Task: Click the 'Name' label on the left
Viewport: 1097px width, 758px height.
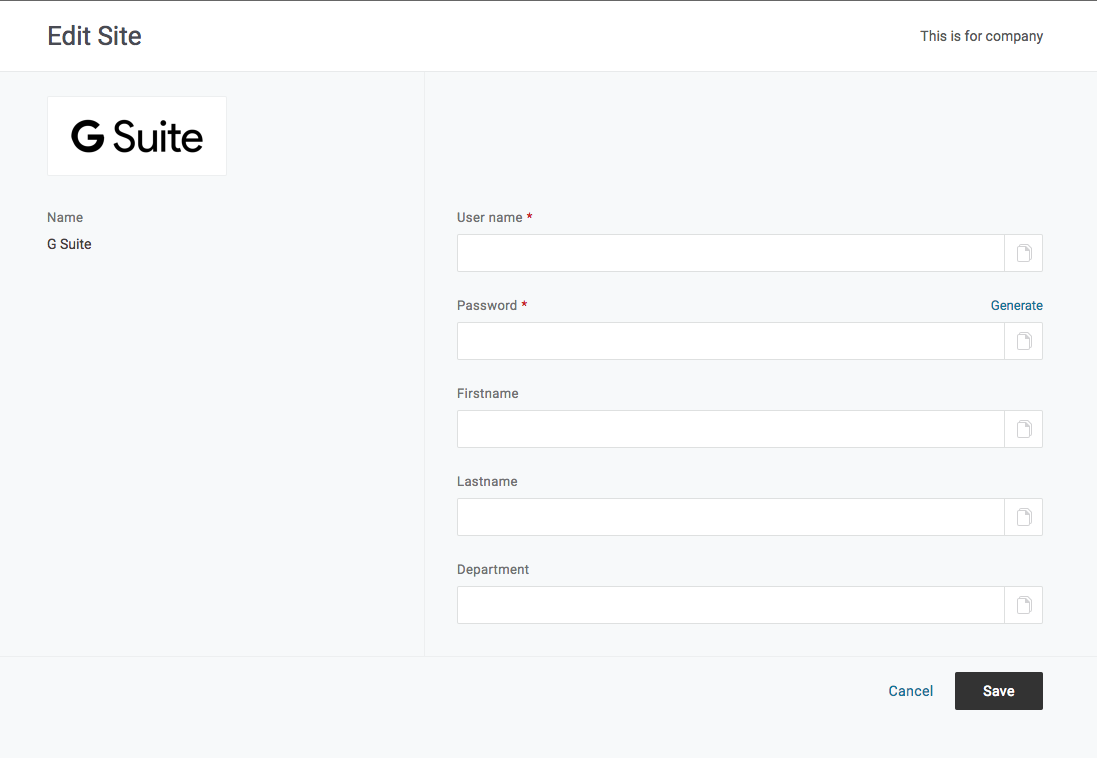Action: pyautogui.click(x=65, y=218)
